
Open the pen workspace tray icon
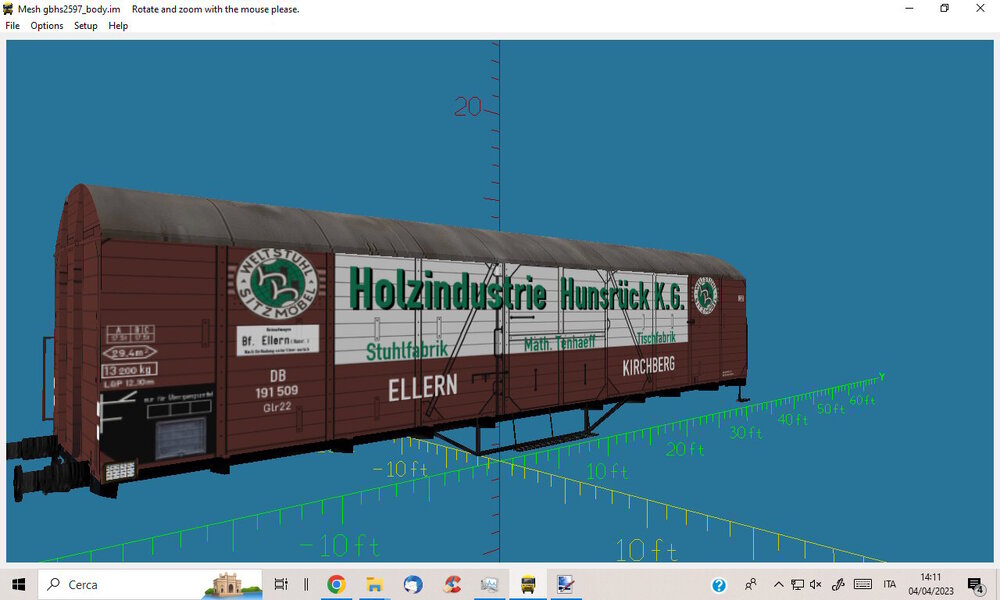click(x=838, y=584)
